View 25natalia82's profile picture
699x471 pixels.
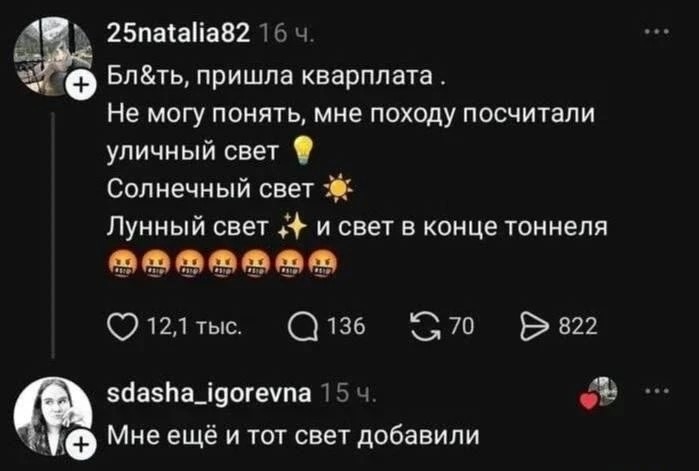52,57
